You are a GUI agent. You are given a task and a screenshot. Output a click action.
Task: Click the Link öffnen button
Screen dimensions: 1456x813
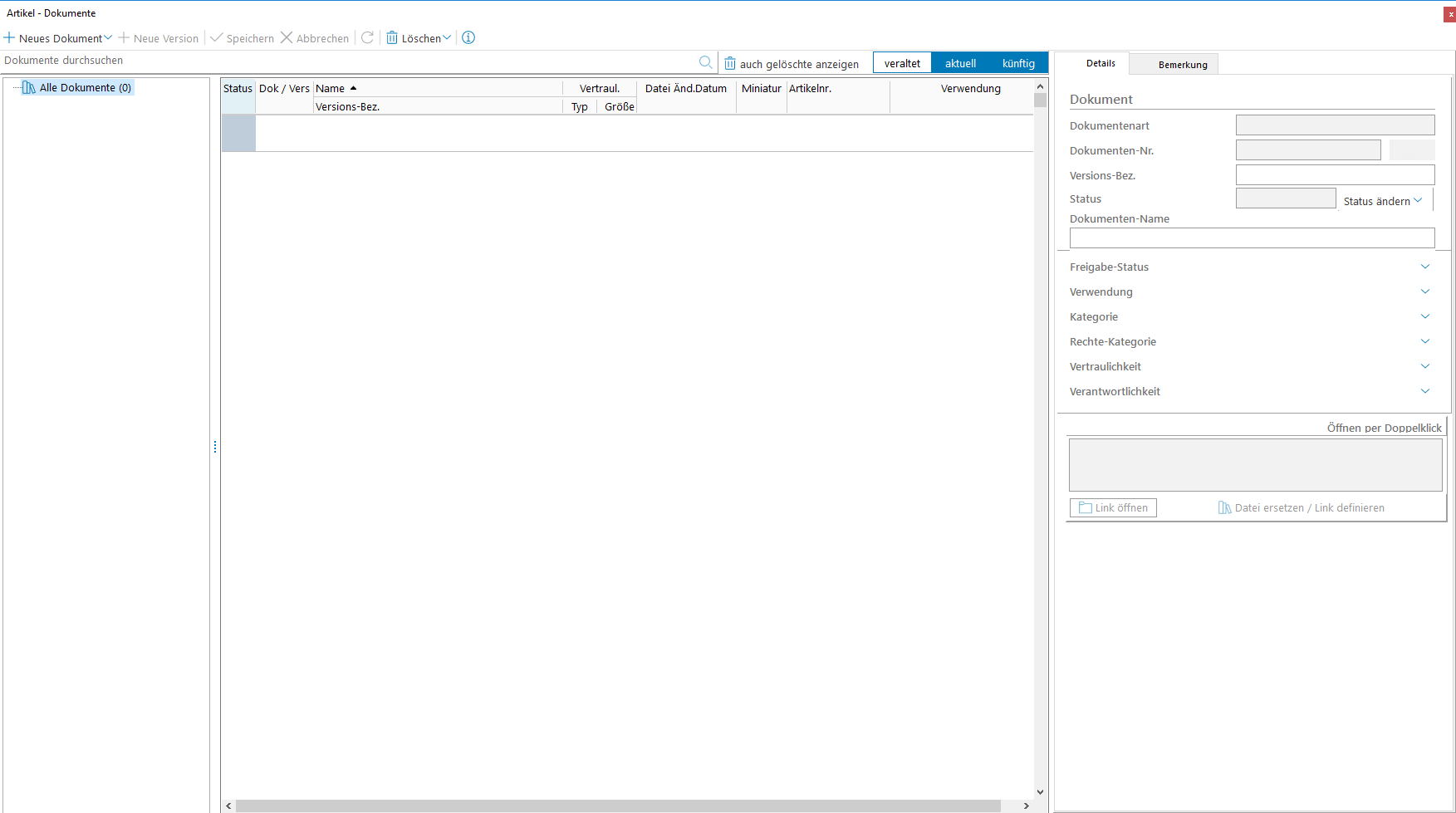click(x=1113, y=508)
